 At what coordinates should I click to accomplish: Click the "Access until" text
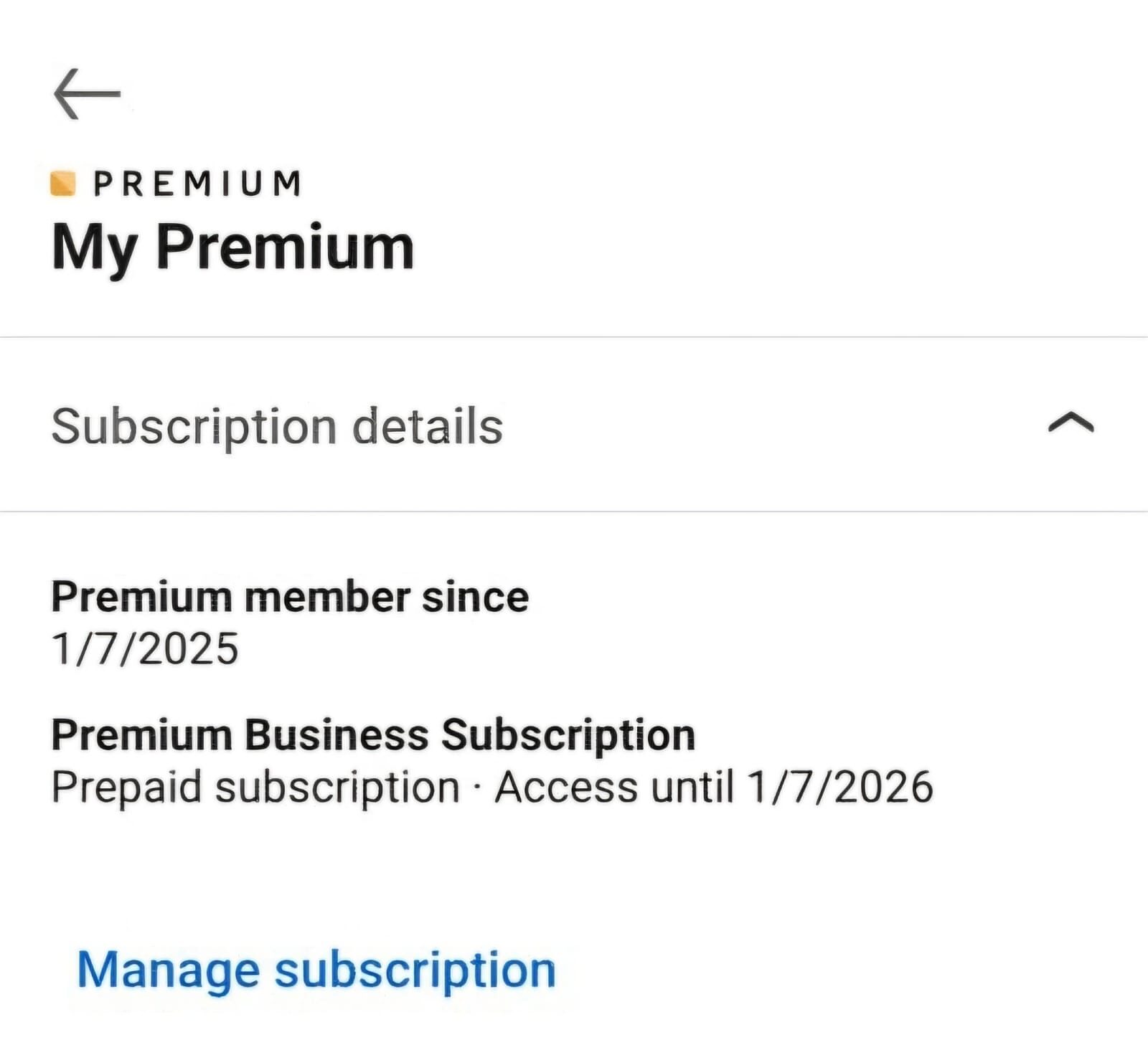(x=614, y=788)
